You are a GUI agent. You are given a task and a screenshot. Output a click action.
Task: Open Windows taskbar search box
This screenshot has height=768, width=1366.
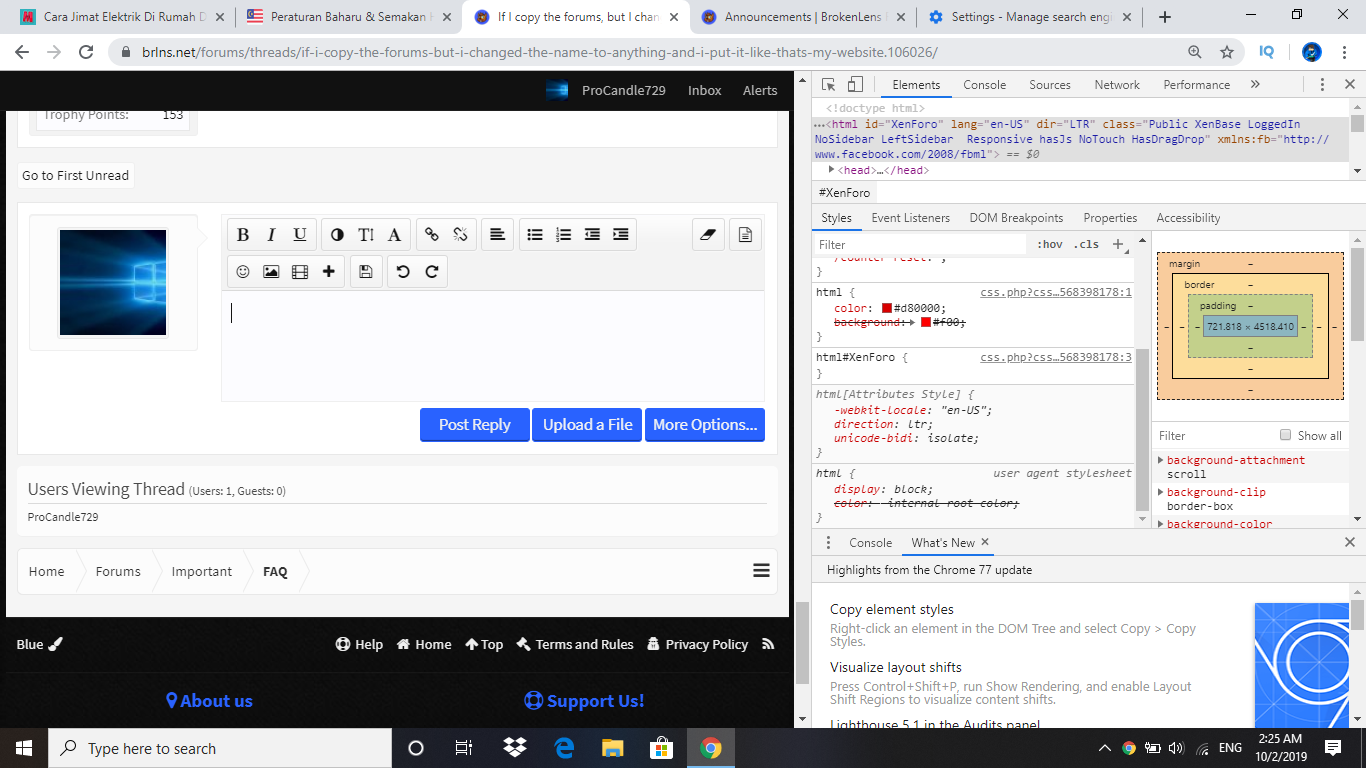pyautogui.click(x=220, y=748)
